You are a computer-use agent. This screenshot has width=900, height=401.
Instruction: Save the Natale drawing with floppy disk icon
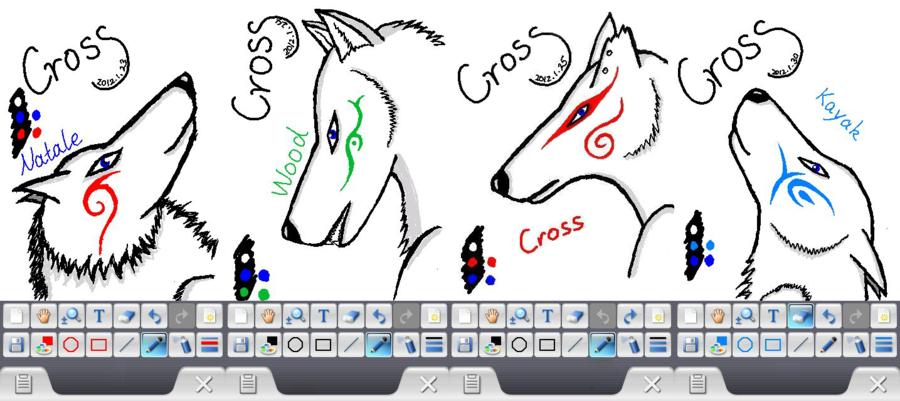click(16, 345)
